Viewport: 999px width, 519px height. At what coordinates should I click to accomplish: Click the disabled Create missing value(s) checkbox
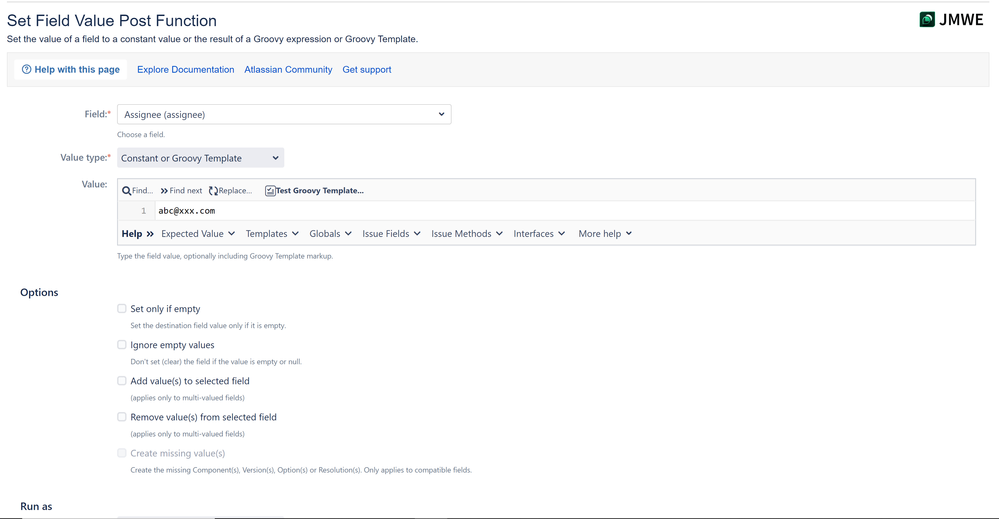click(x=122, y=453)
